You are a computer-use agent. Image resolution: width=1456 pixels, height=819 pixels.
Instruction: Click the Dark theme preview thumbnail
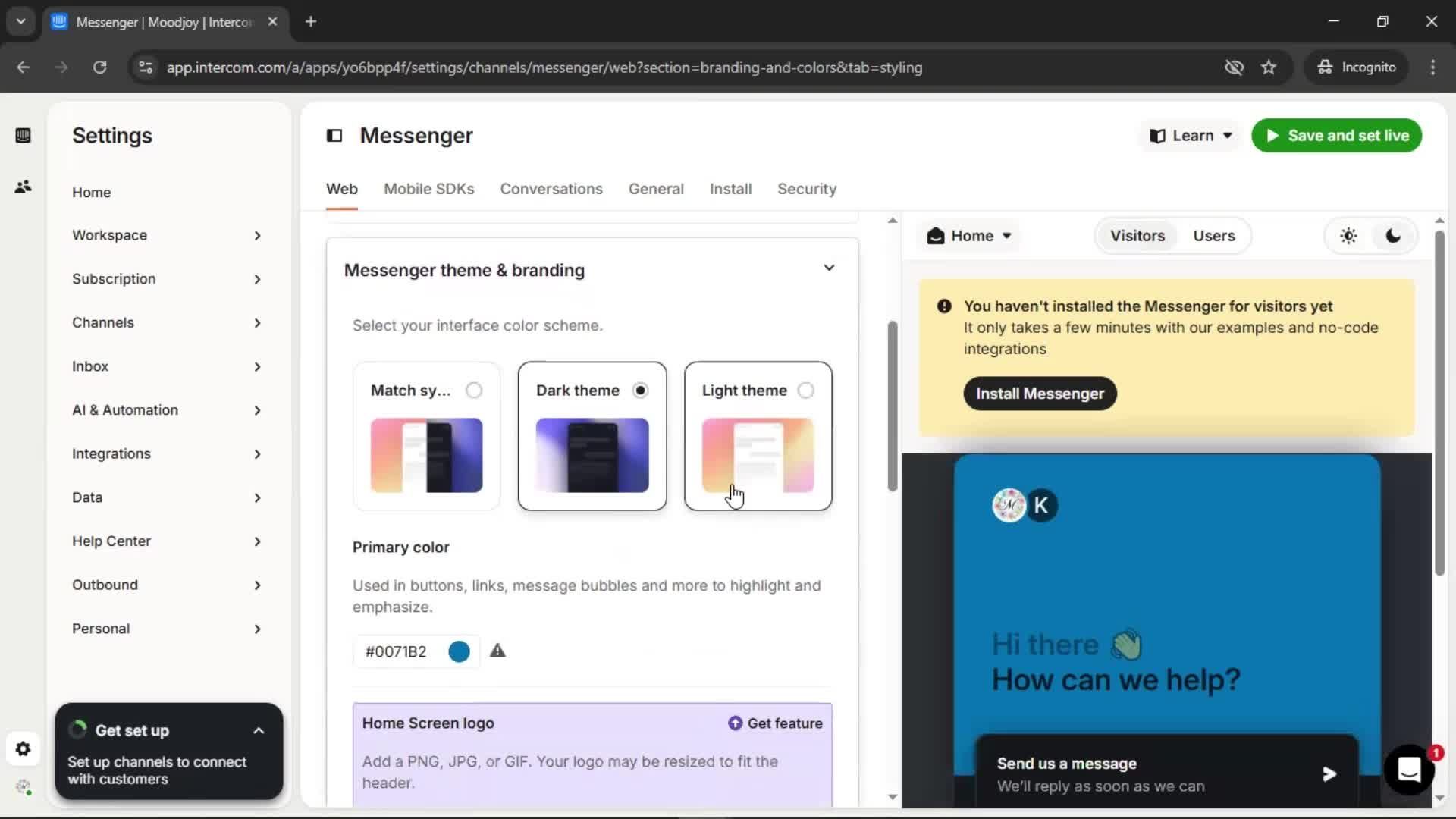pyautogui.click(x=592, y=455)
